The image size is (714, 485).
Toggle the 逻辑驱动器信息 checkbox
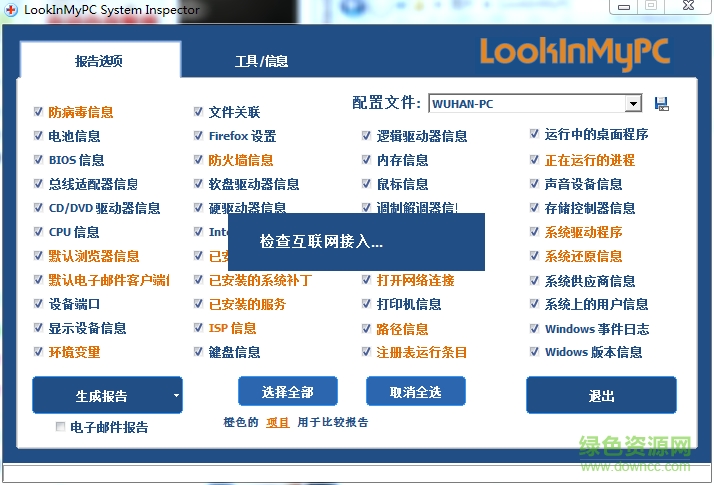click(366, 135)
